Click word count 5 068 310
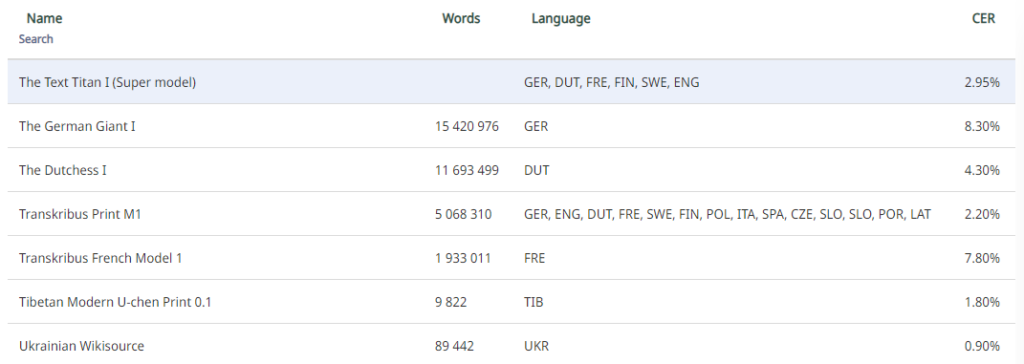This screenshot has height=364, width=1024. [x=464, y=214]
